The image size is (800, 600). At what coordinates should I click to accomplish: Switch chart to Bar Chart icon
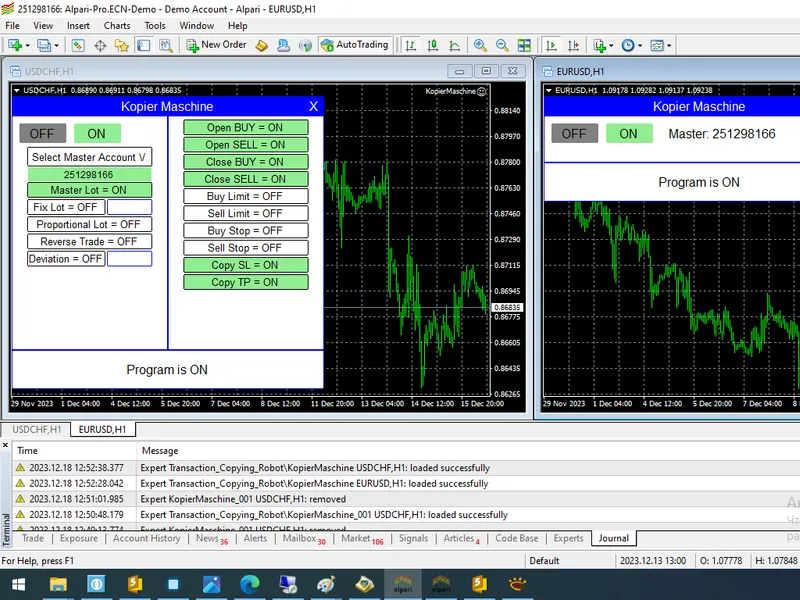point(410,45)
